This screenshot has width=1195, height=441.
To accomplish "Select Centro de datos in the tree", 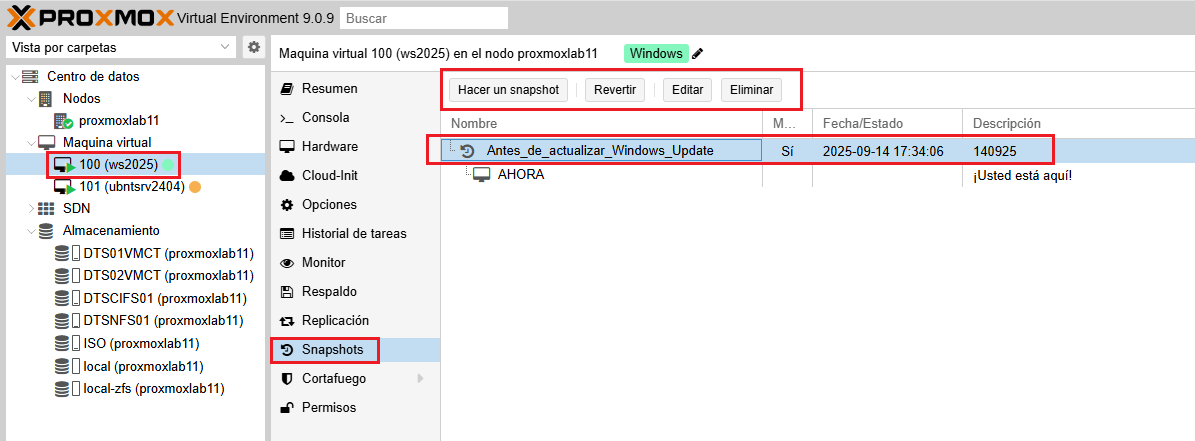I will tap(93, 77).
